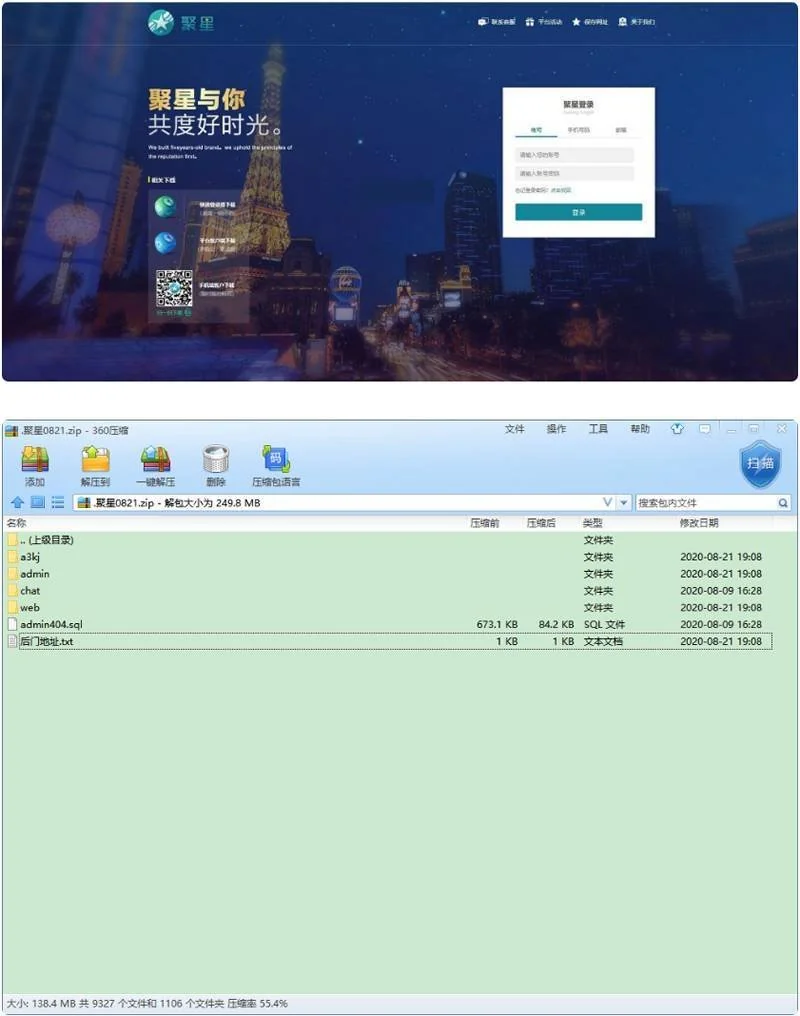Open the 压缩包语言 archive language tool
Image resolution: width=800 pixels, height=1016 pixels.
[276, 465]
